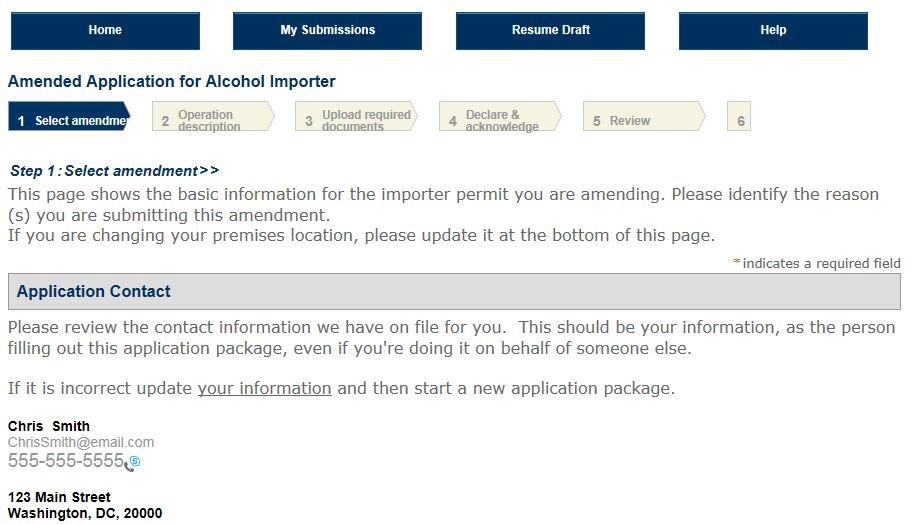Screen dimensions: 914x524
Task: Click the Amended Application for Alcohol Importer title
Action: click(x=172, y=82)
